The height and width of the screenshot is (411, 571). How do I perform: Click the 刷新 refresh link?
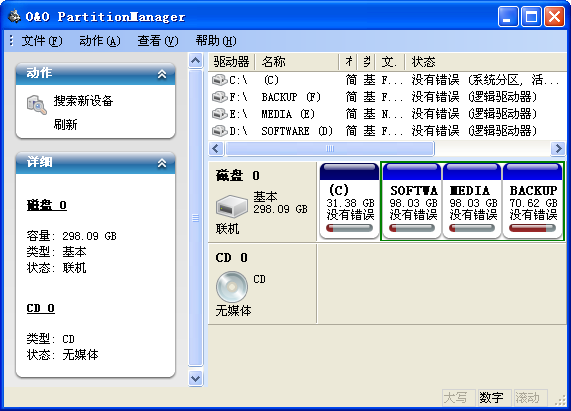coord(65,125)
